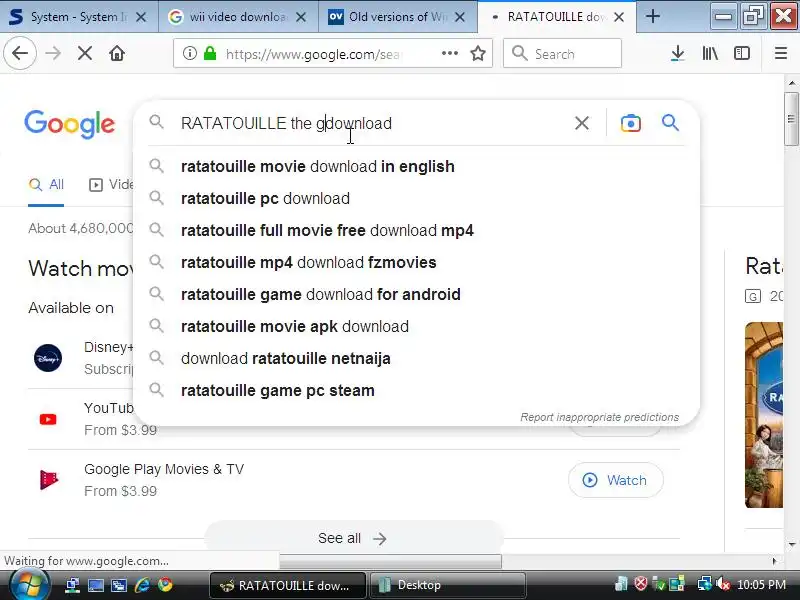
Task: Show site information for google.com
Action: click(x=189, y=53)
